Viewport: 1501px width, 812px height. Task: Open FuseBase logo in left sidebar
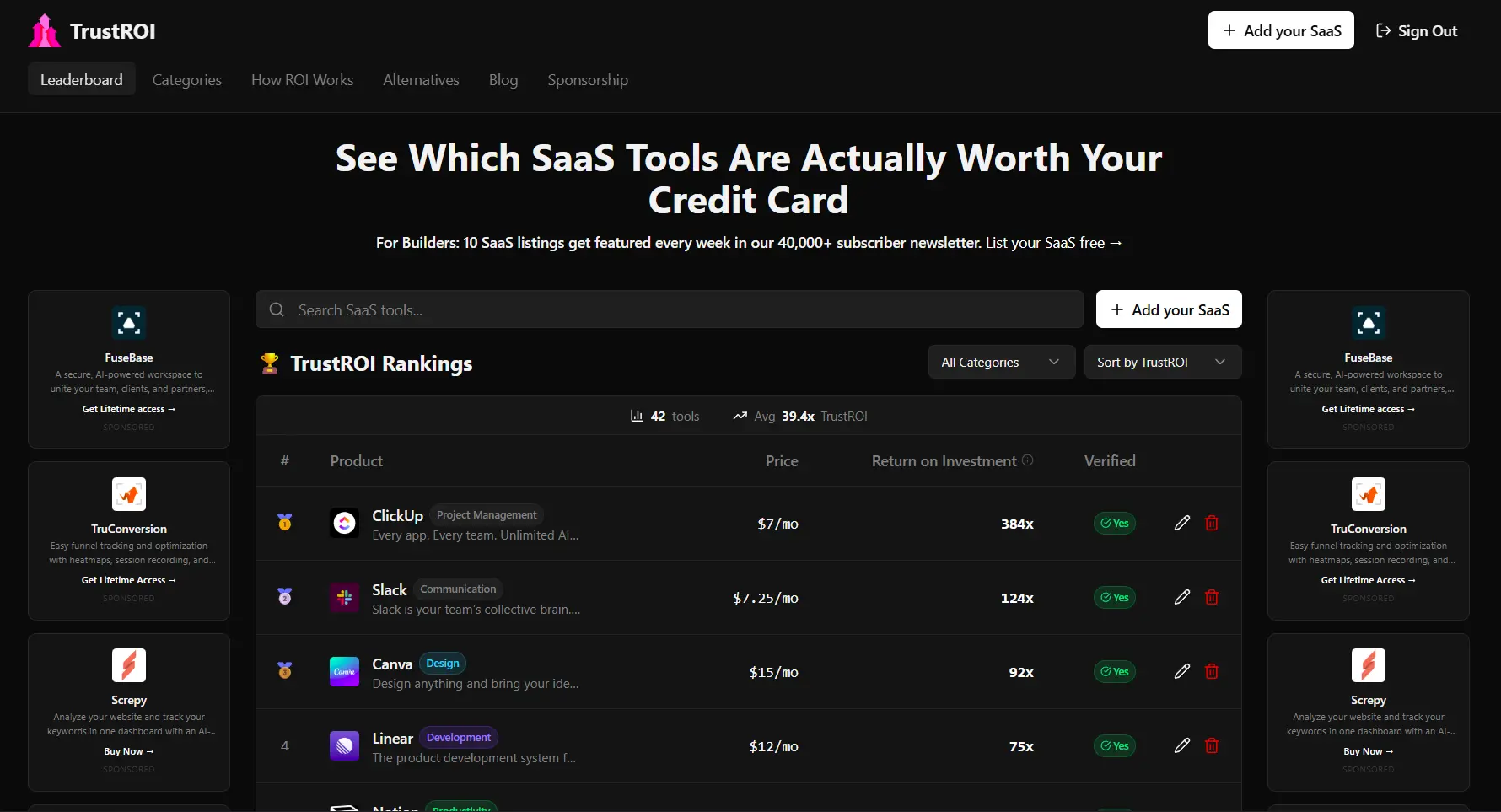129,323
